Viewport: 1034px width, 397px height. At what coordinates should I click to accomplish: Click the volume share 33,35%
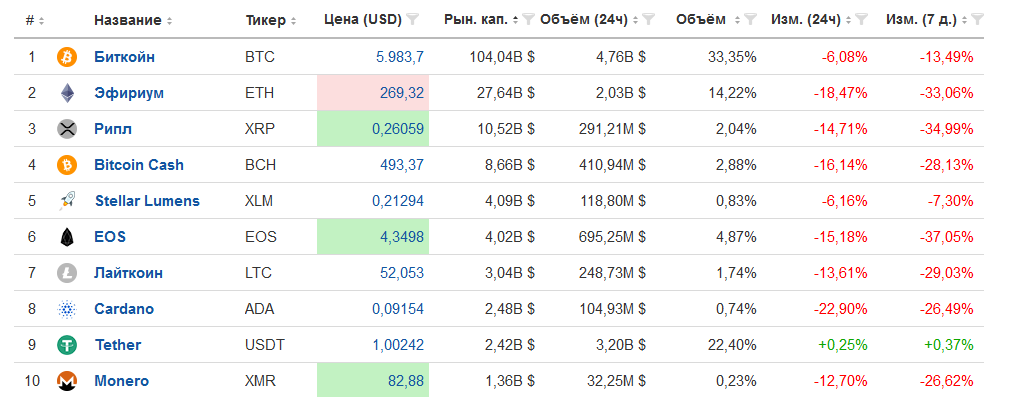pos(732,57)
